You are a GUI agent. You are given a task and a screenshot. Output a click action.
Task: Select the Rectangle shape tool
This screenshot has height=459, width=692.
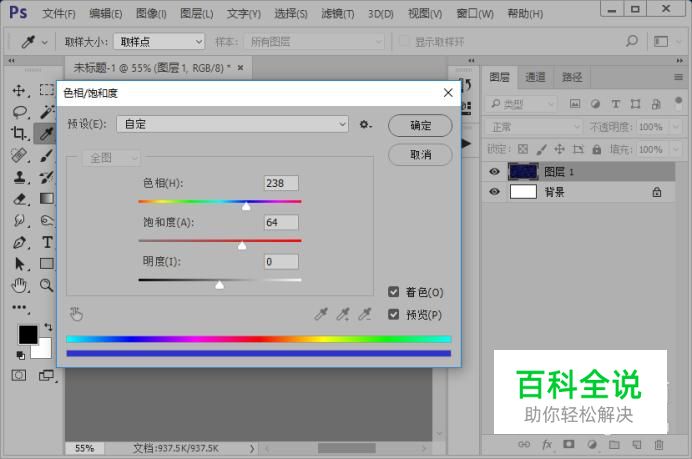(47, 263)
